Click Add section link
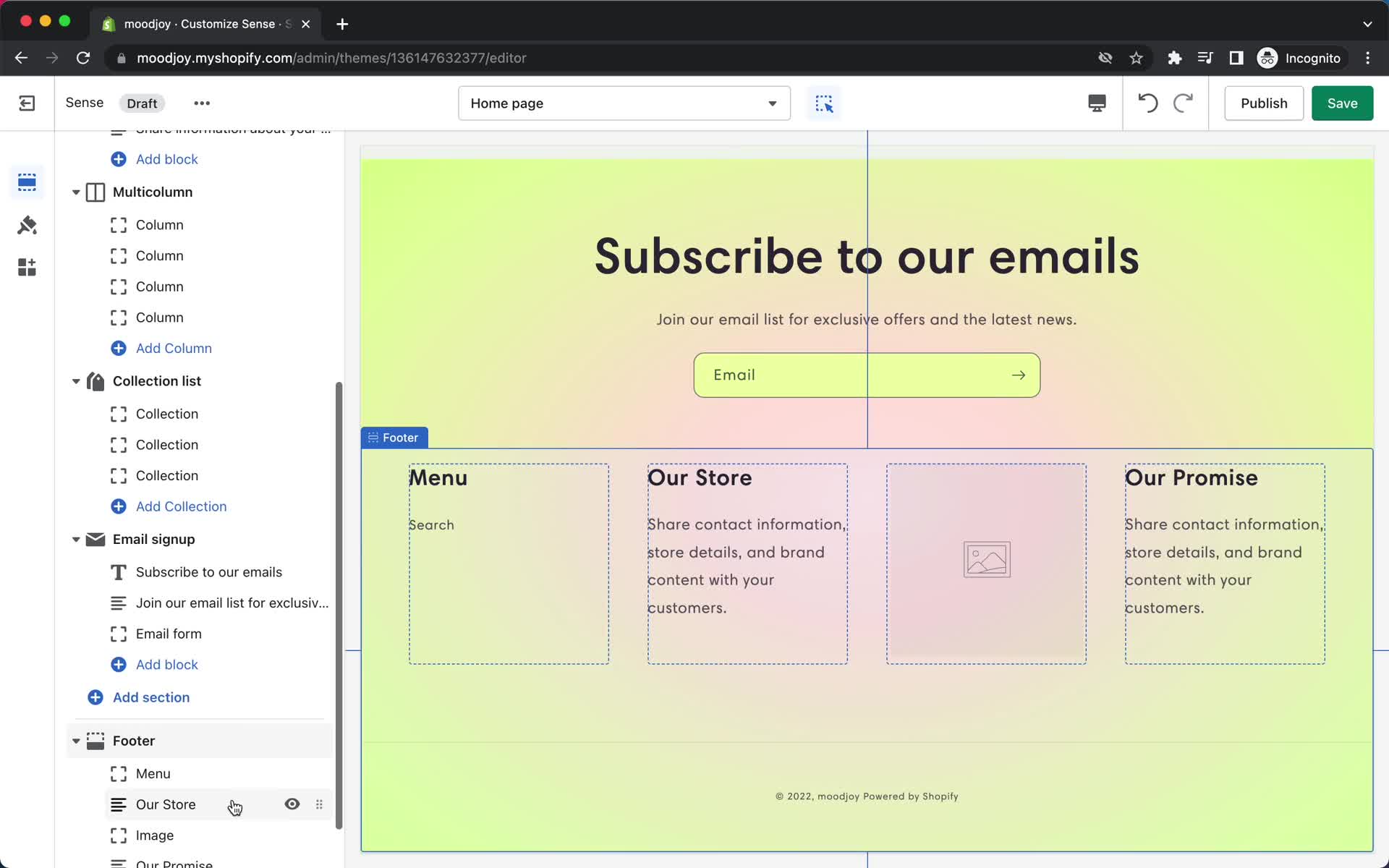This screenshot has height=868, width=1389. point(151,697)
